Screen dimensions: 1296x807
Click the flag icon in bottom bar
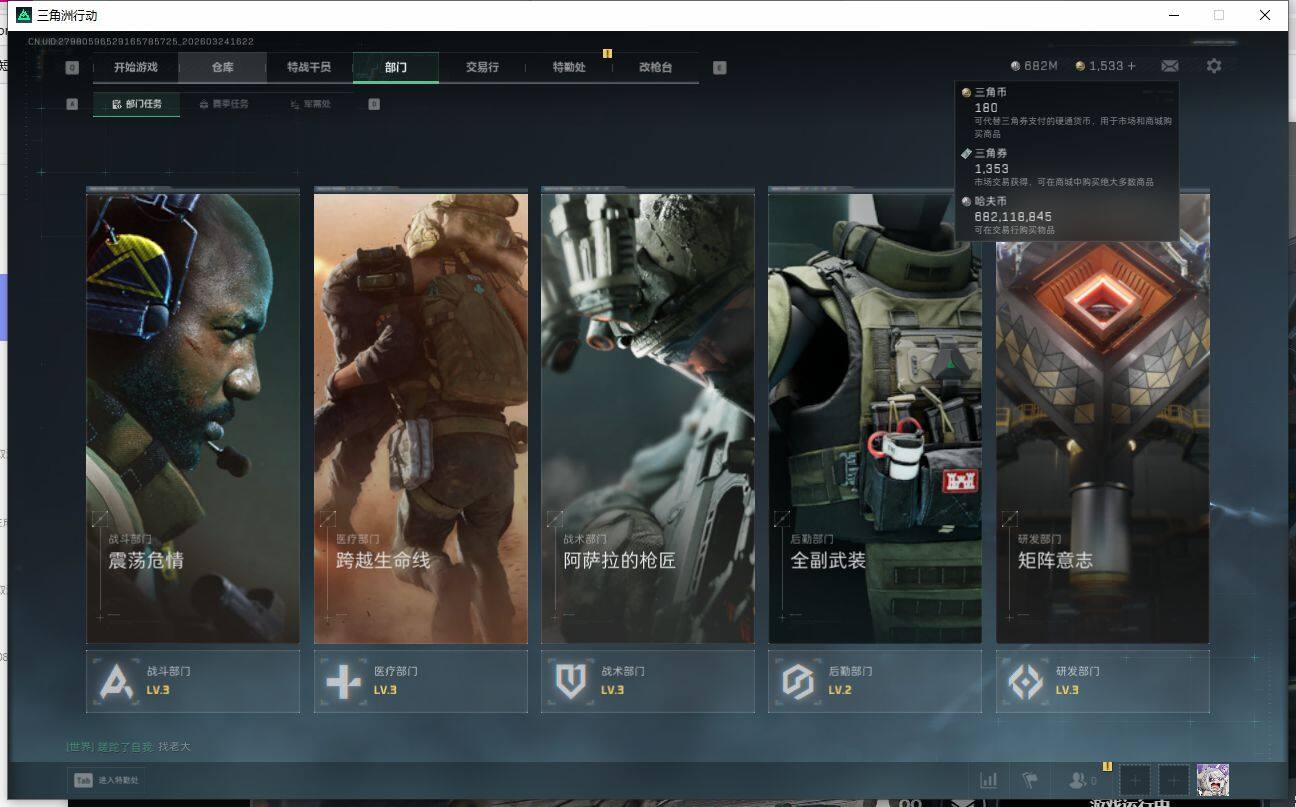click(x=1029, y=780)
